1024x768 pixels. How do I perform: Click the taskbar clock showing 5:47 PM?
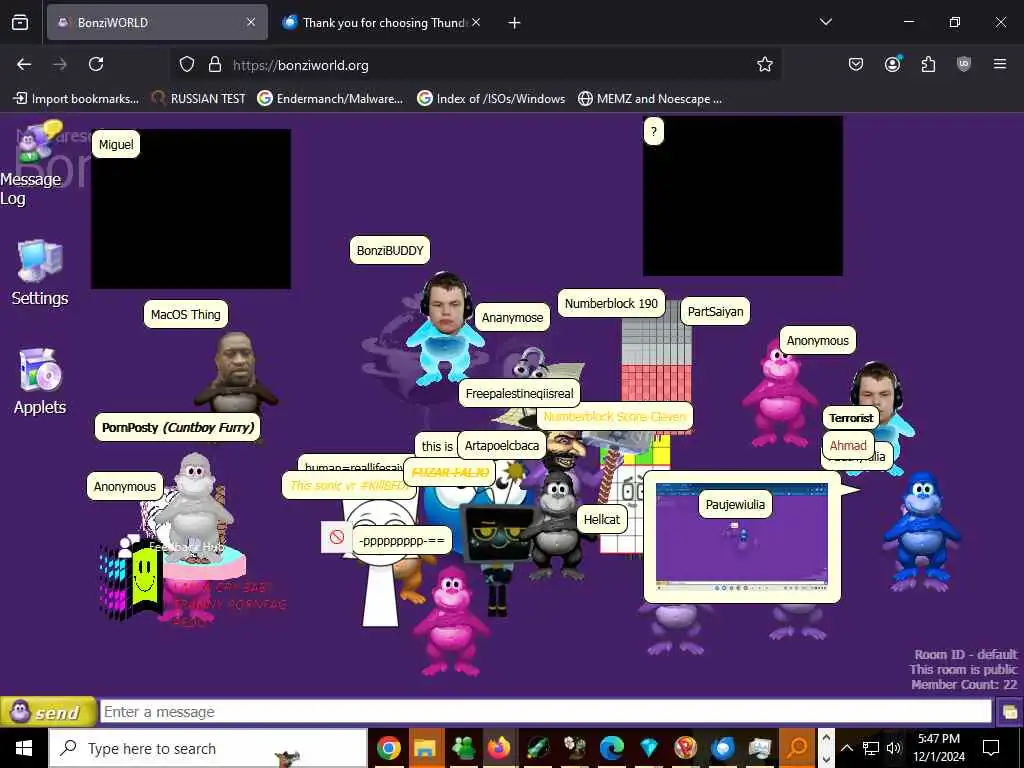coord(939,748)
